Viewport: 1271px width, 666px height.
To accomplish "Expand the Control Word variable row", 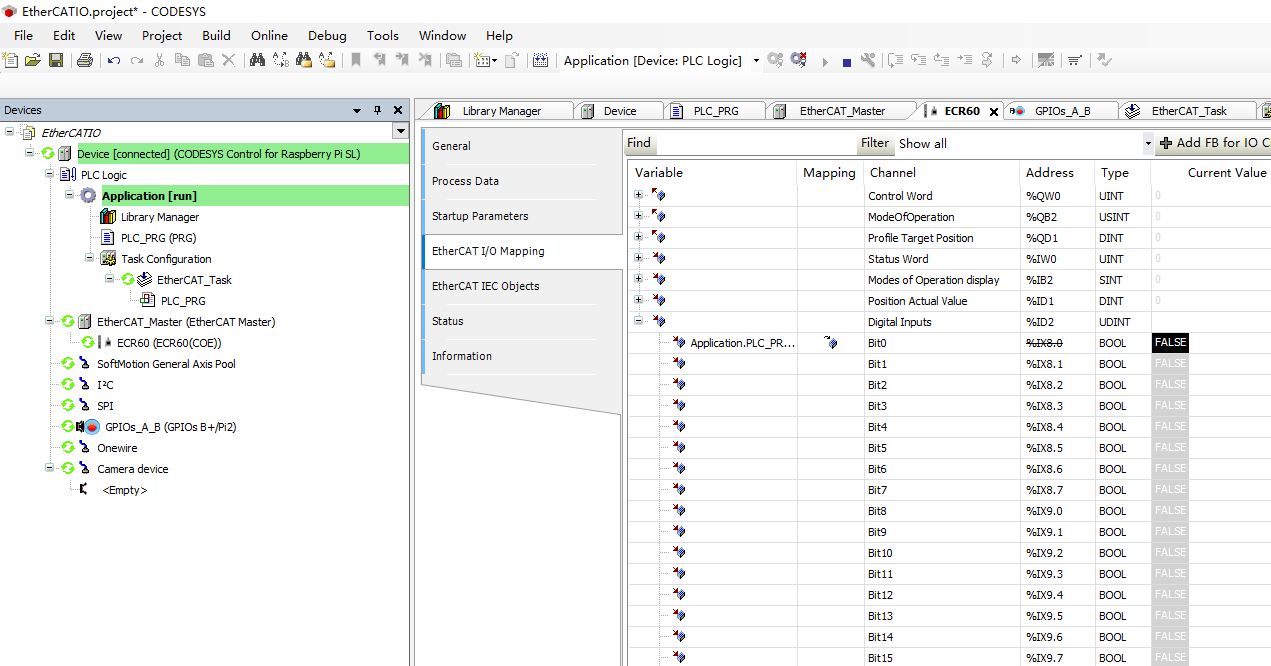I will tap(638, 196).
